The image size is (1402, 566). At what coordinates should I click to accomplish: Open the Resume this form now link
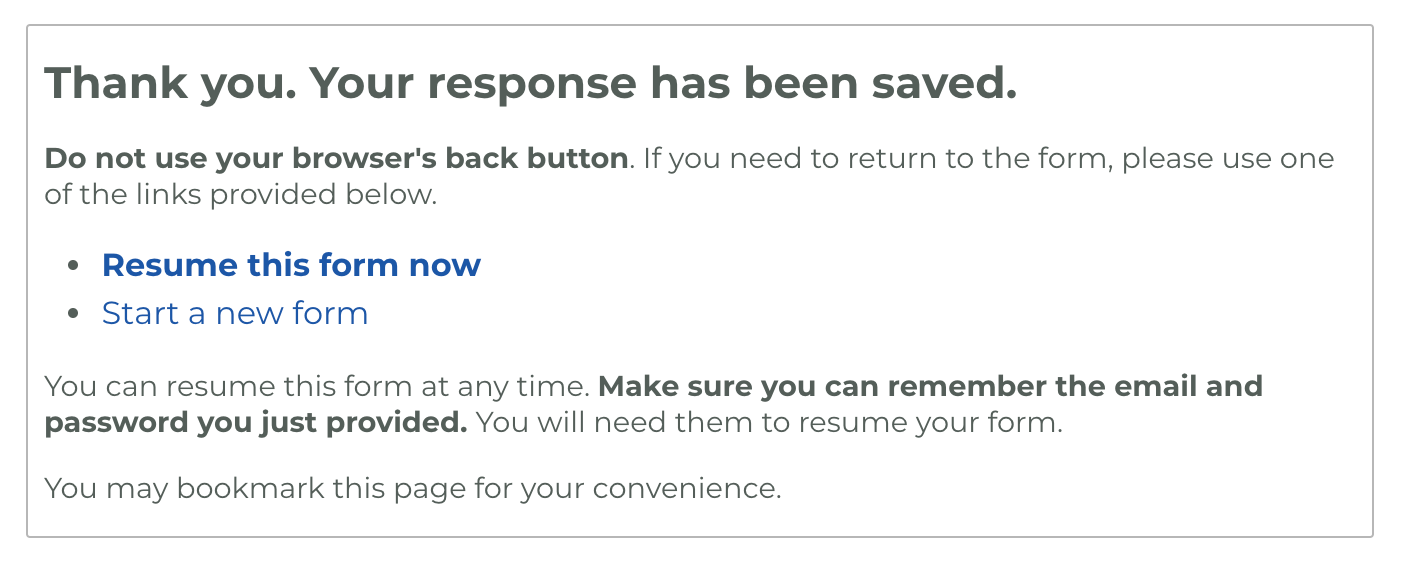(x=291, y=265)
